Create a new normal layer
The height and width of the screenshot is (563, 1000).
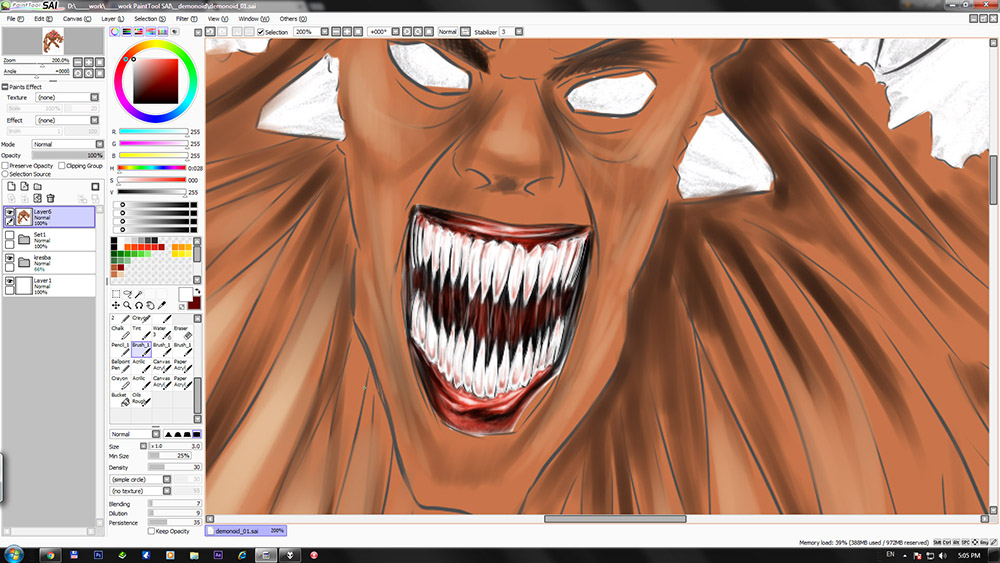click(11, 187)
